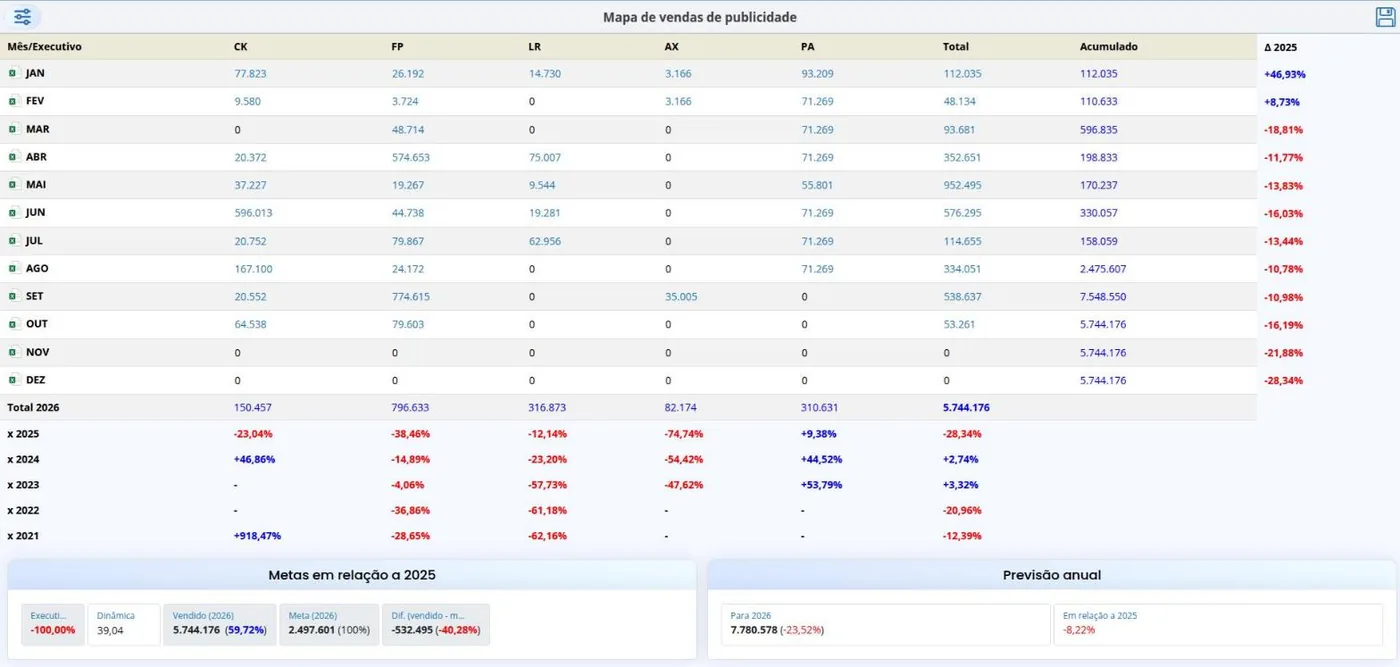Export MAI row to Excel icon
The height and width of the screenshot is (667, 1400).
(x=13, y=185)
